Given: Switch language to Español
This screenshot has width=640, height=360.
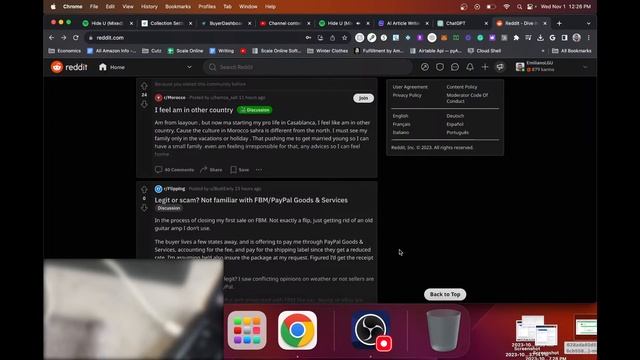Looking at the screenshot, I should click(455, 124).
